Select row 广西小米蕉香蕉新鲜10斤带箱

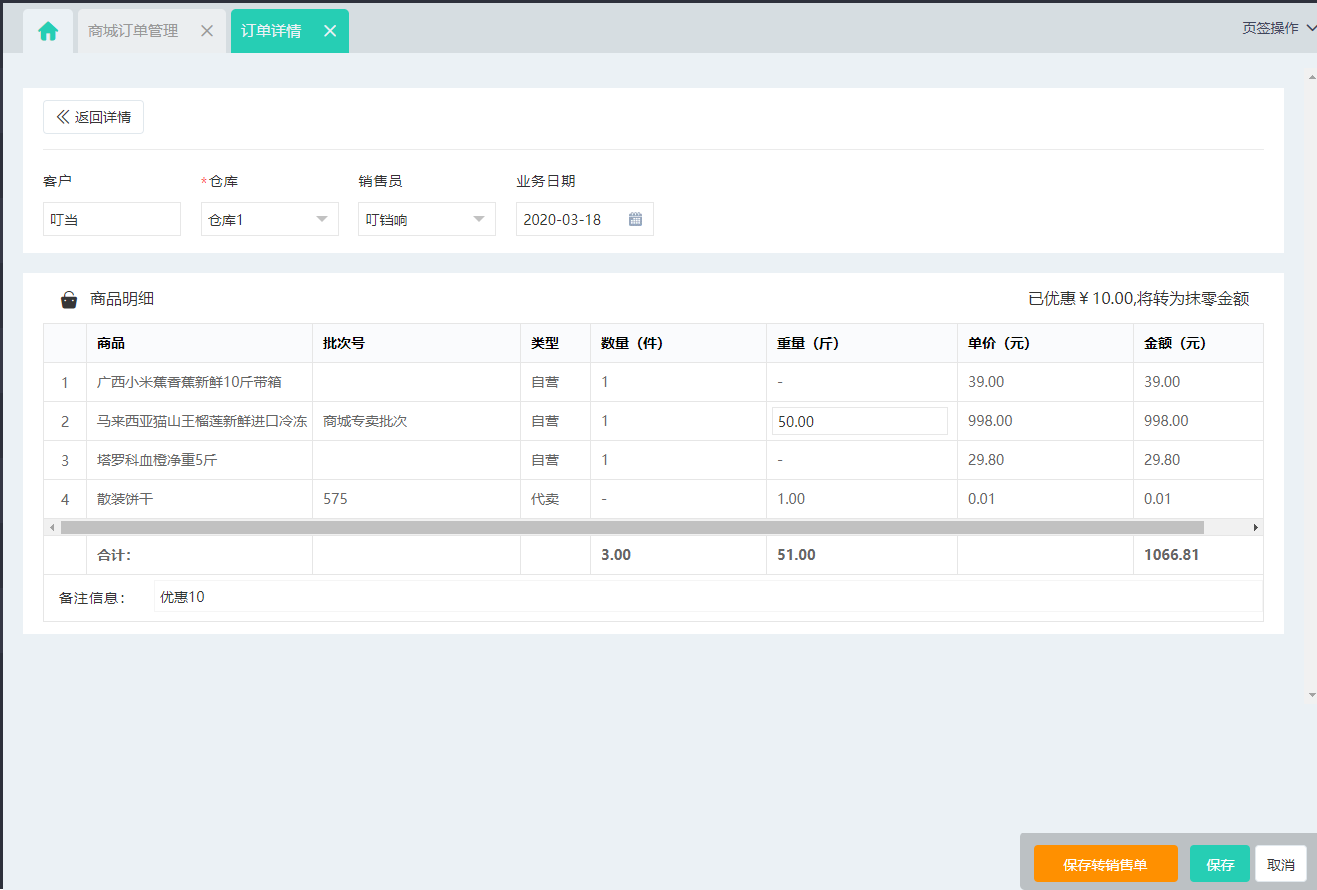pyautogui.click(x=653, y=382)
